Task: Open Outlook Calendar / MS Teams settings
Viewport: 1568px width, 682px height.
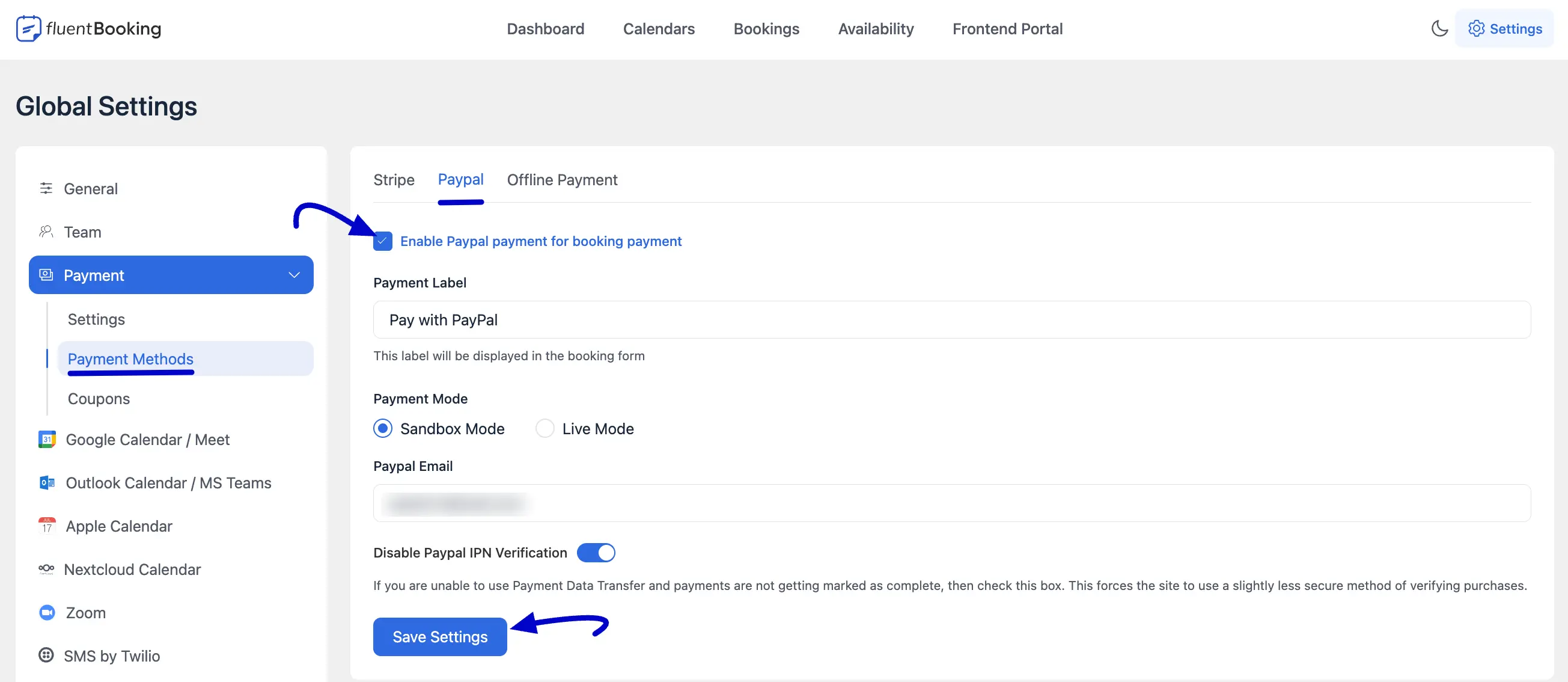Action: tap(171, 482)
